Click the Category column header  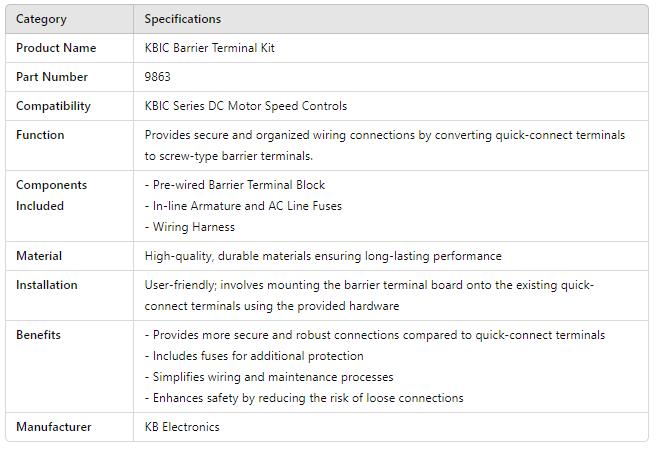pyautogui.click(x=42, y=19)
